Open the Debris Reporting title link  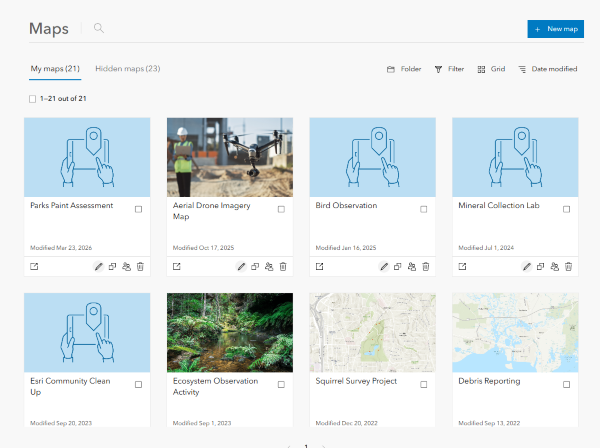(x=489, y=381)
